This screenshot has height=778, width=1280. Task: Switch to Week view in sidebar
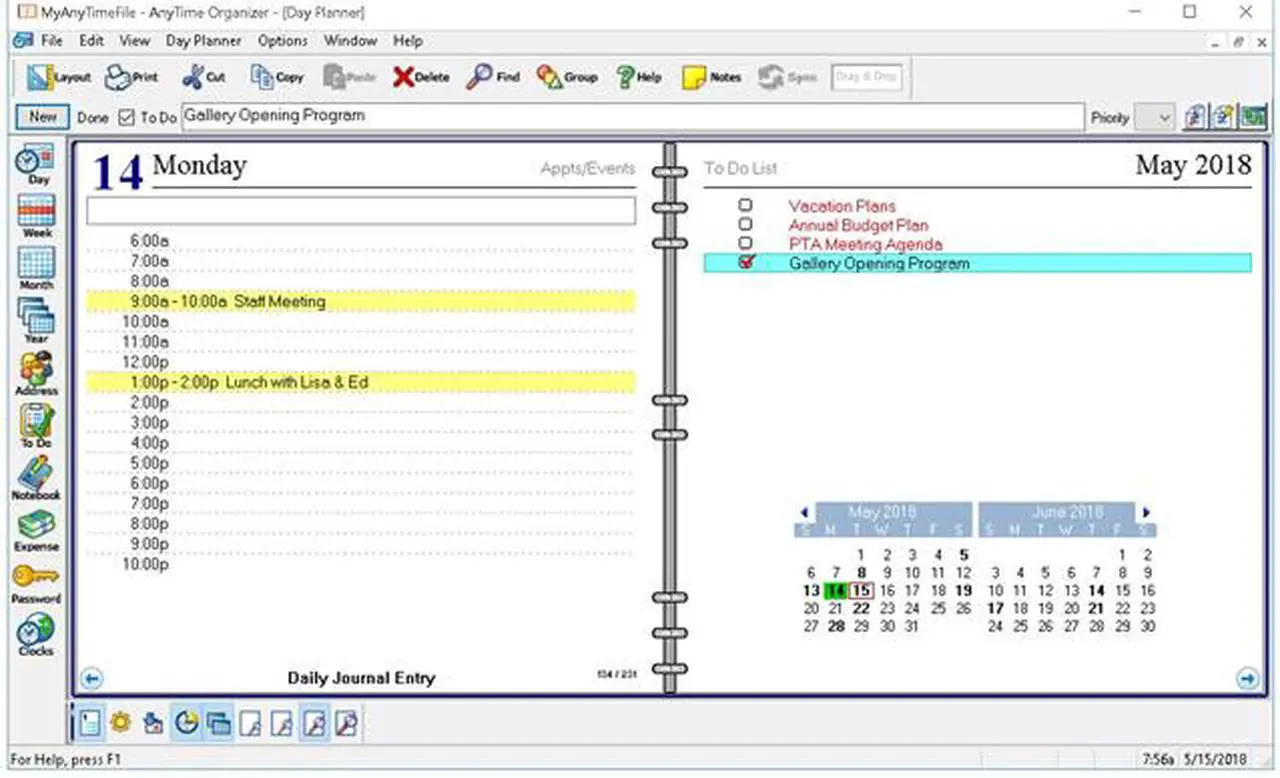point(37,216)
